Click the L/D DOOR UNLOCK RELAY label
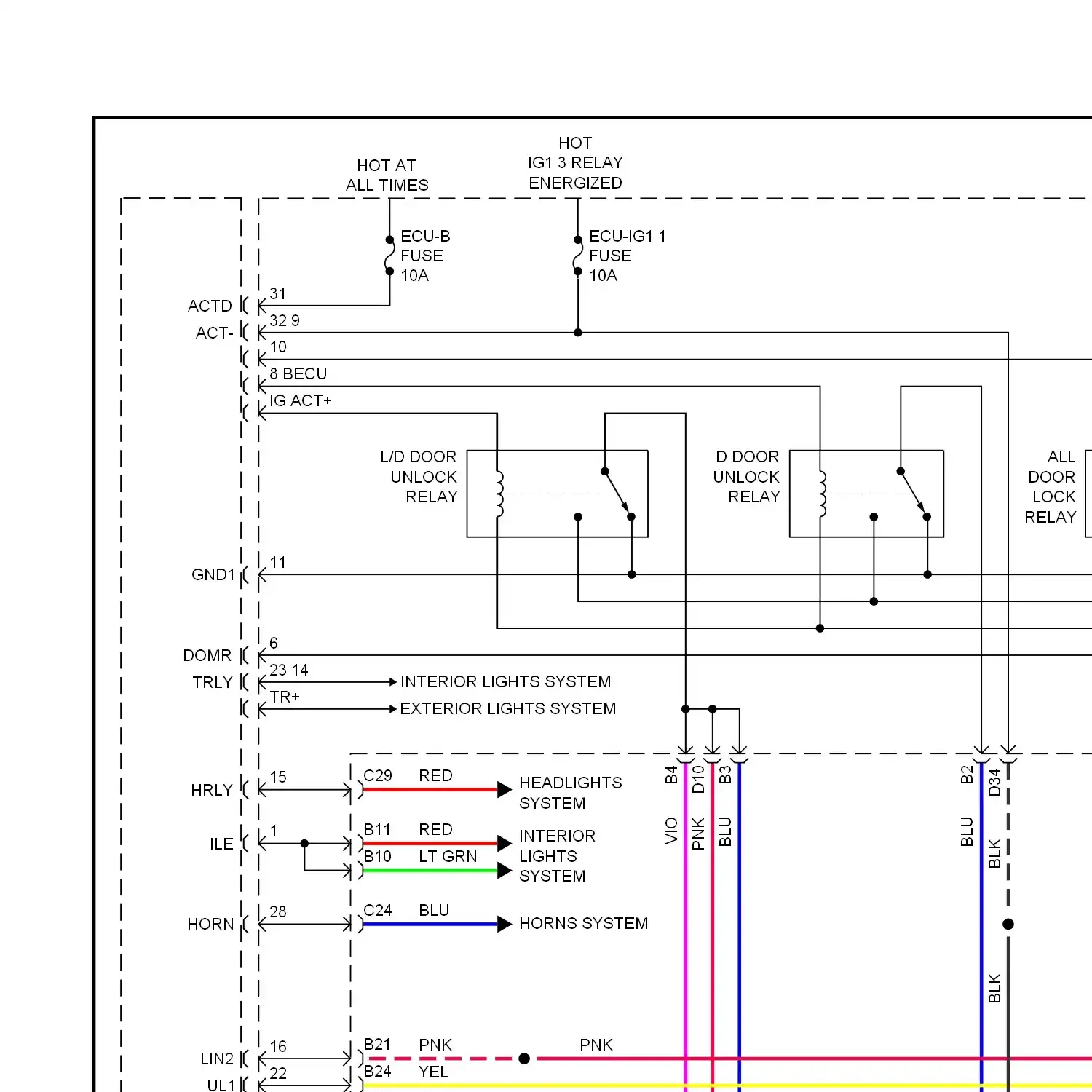 pyautogui.click(x=419, y=477)
